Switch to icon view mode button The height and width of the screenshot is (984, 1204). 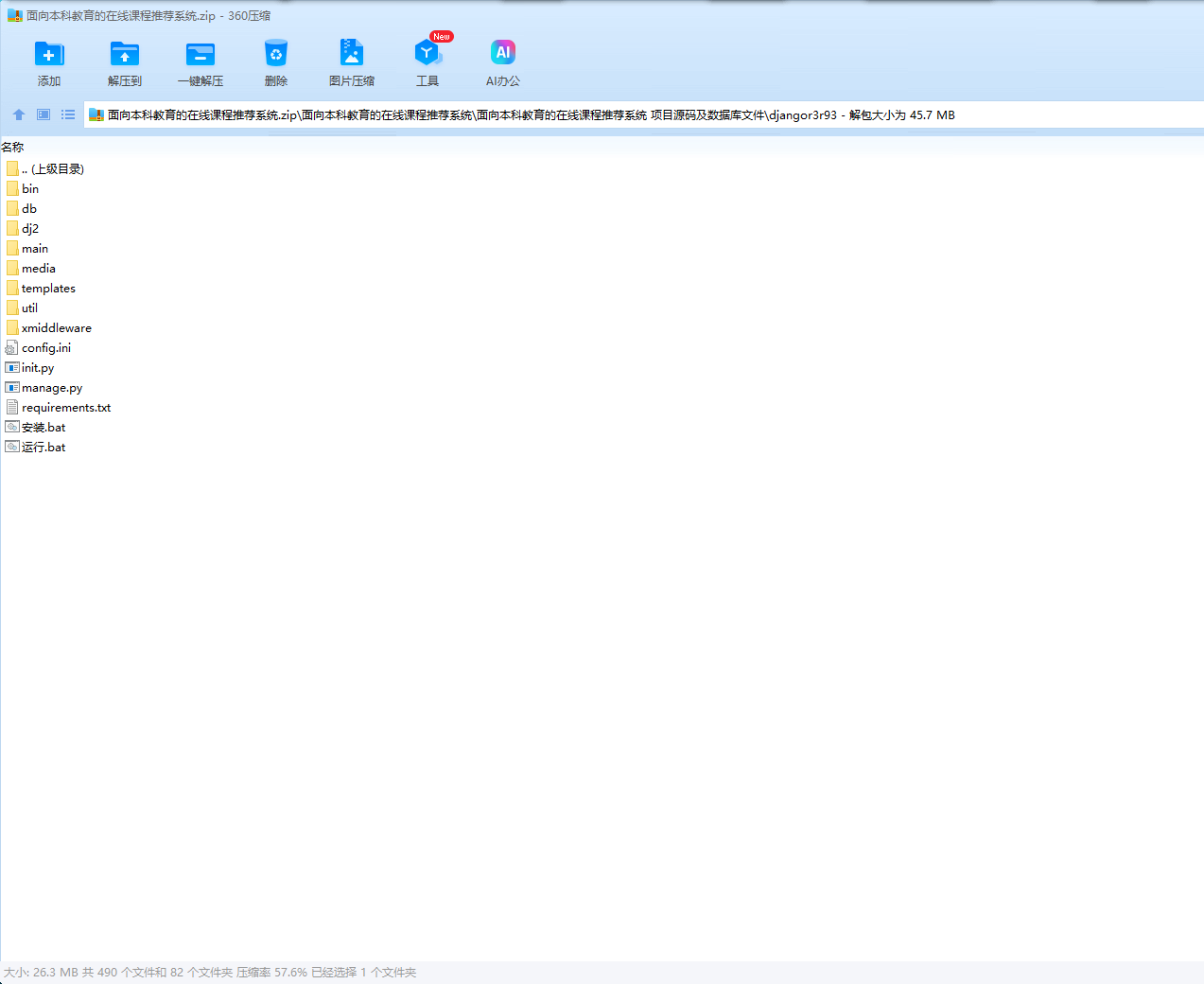coord(44,114)
